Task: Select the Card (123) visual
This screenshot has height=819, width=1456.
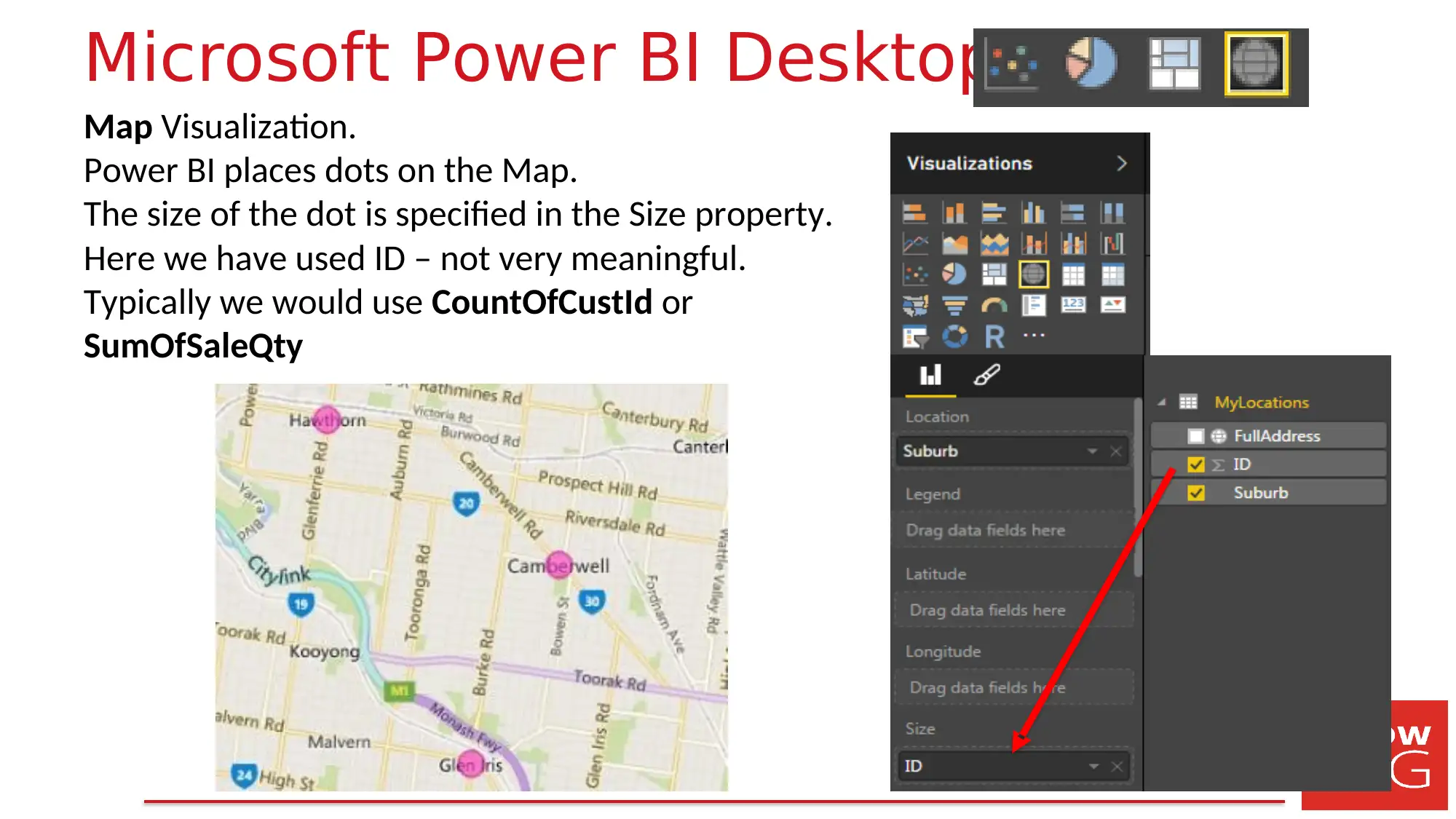Action: pos(1073,305)
